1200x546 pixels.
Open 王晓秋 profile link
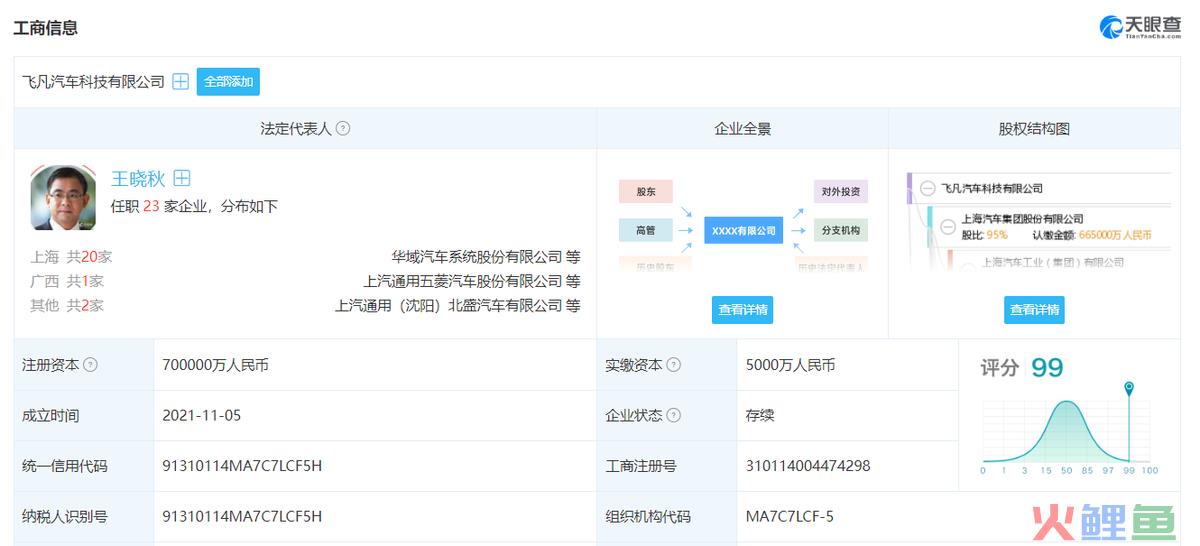[x=138, y=179]
